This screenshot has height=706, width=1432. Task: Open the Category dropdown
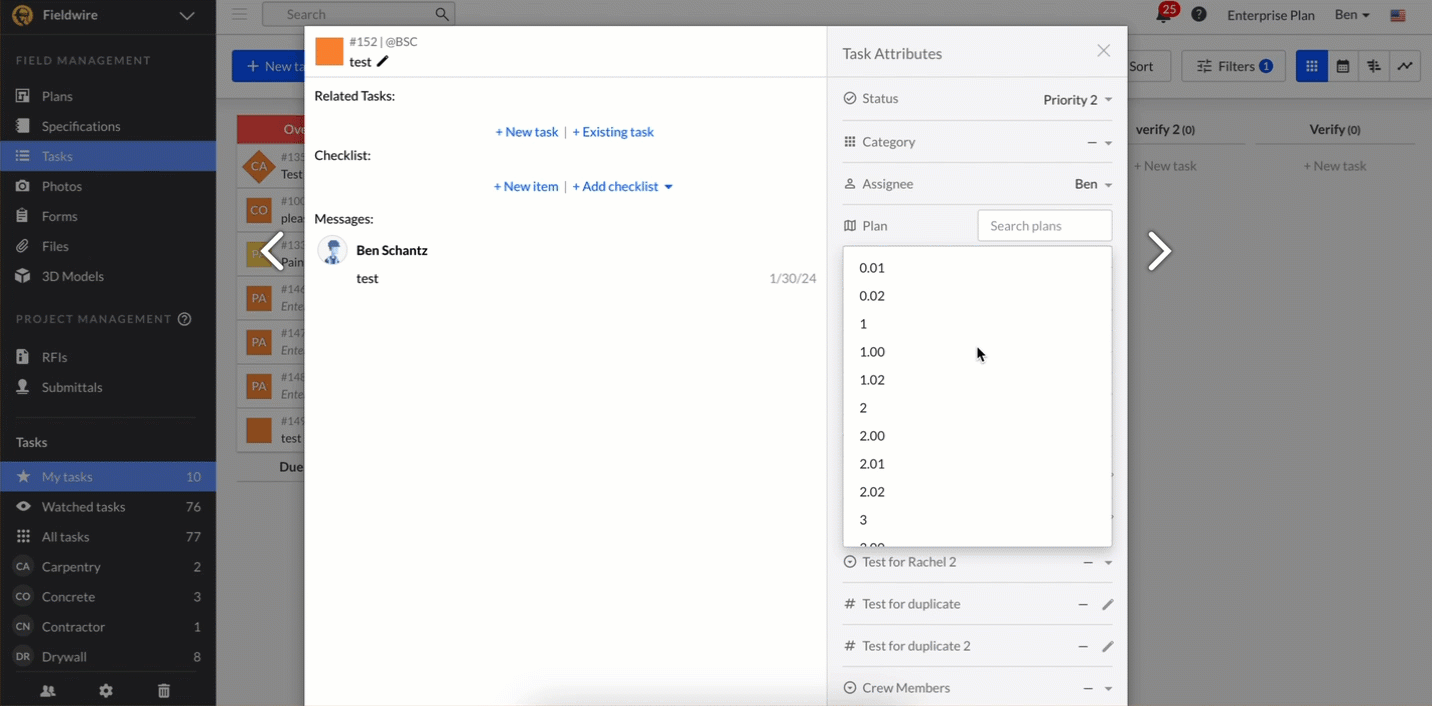pos(1100,142)
